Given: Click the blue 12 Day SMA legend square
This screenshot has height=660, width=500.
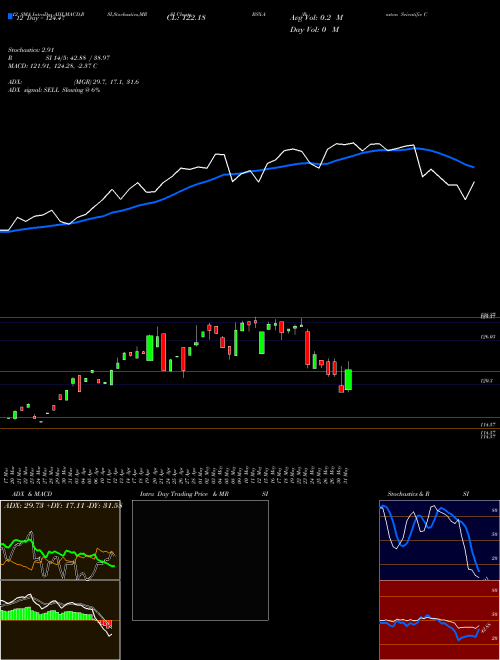Looking at the screenshot, I should click(x=10, y=16).
